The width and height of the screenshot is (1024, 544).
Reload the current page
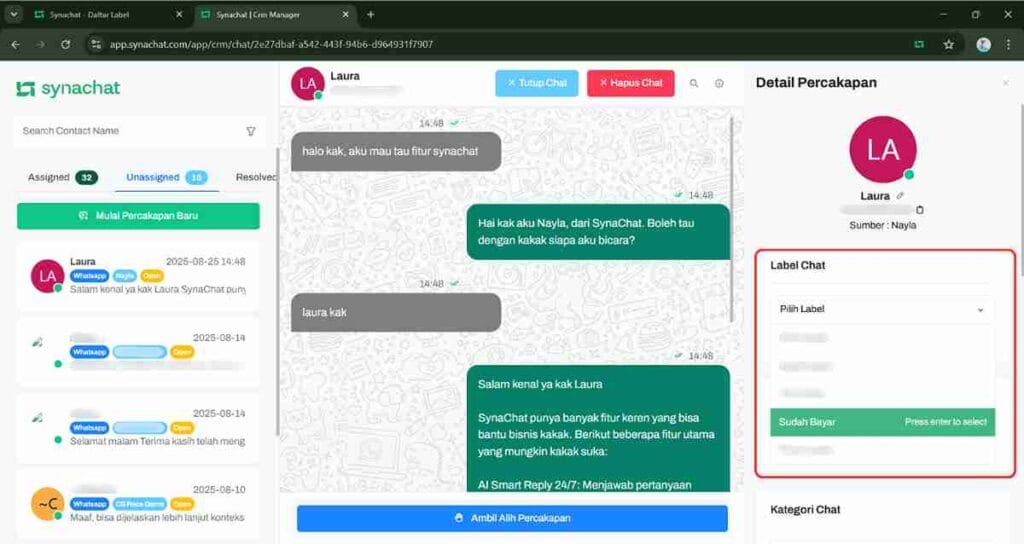click(x=65, y=44)
